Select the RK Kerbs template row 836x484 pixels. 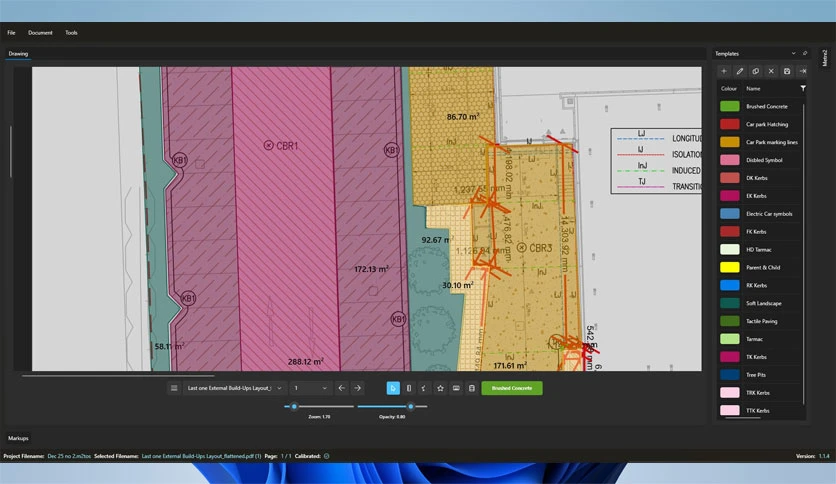pyautogui.click(x=760, y=285)
